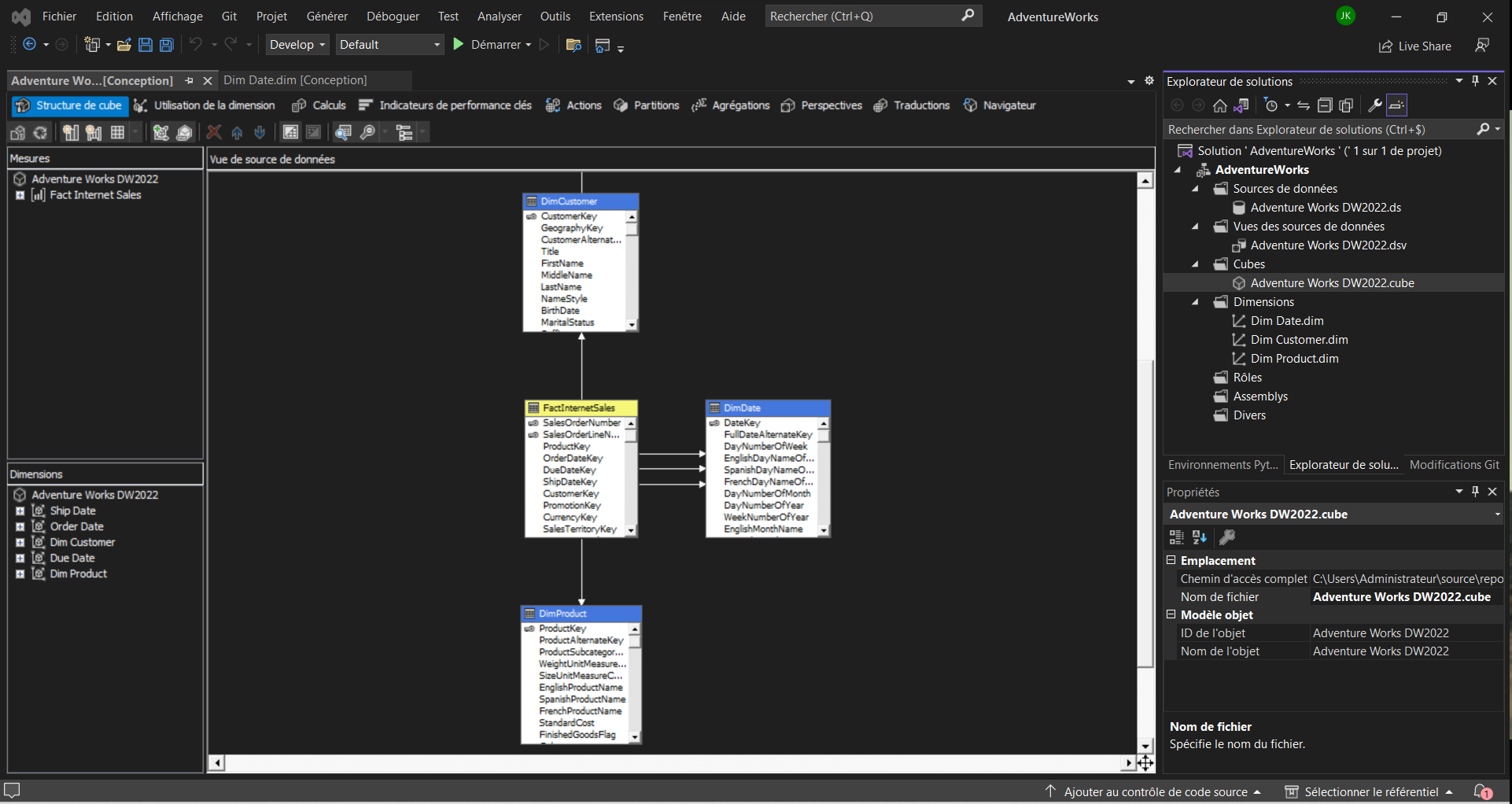Viewport: 1512px width, 804px height.
Task: Open the Générer menu
Action: (327, 17)
